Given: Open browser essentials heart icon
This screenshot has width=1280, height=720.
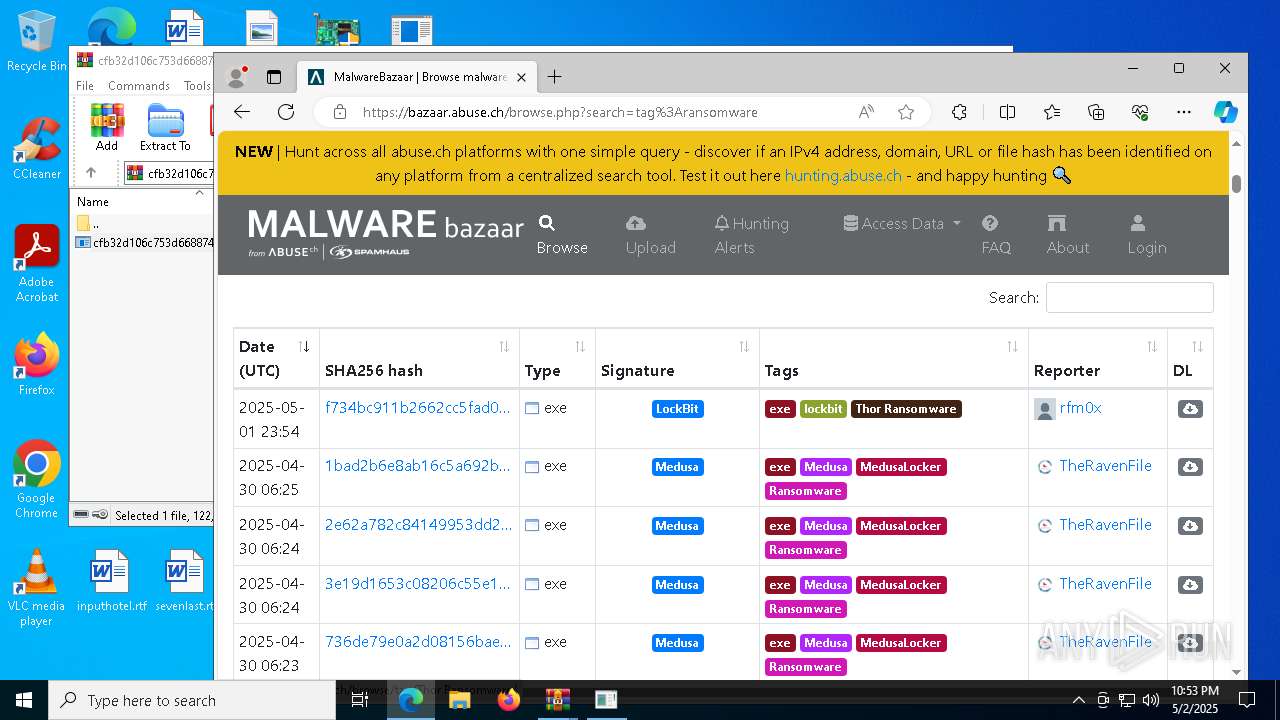Looking at the screenshot, I should pyautogui.click(x=1140, y=112).
